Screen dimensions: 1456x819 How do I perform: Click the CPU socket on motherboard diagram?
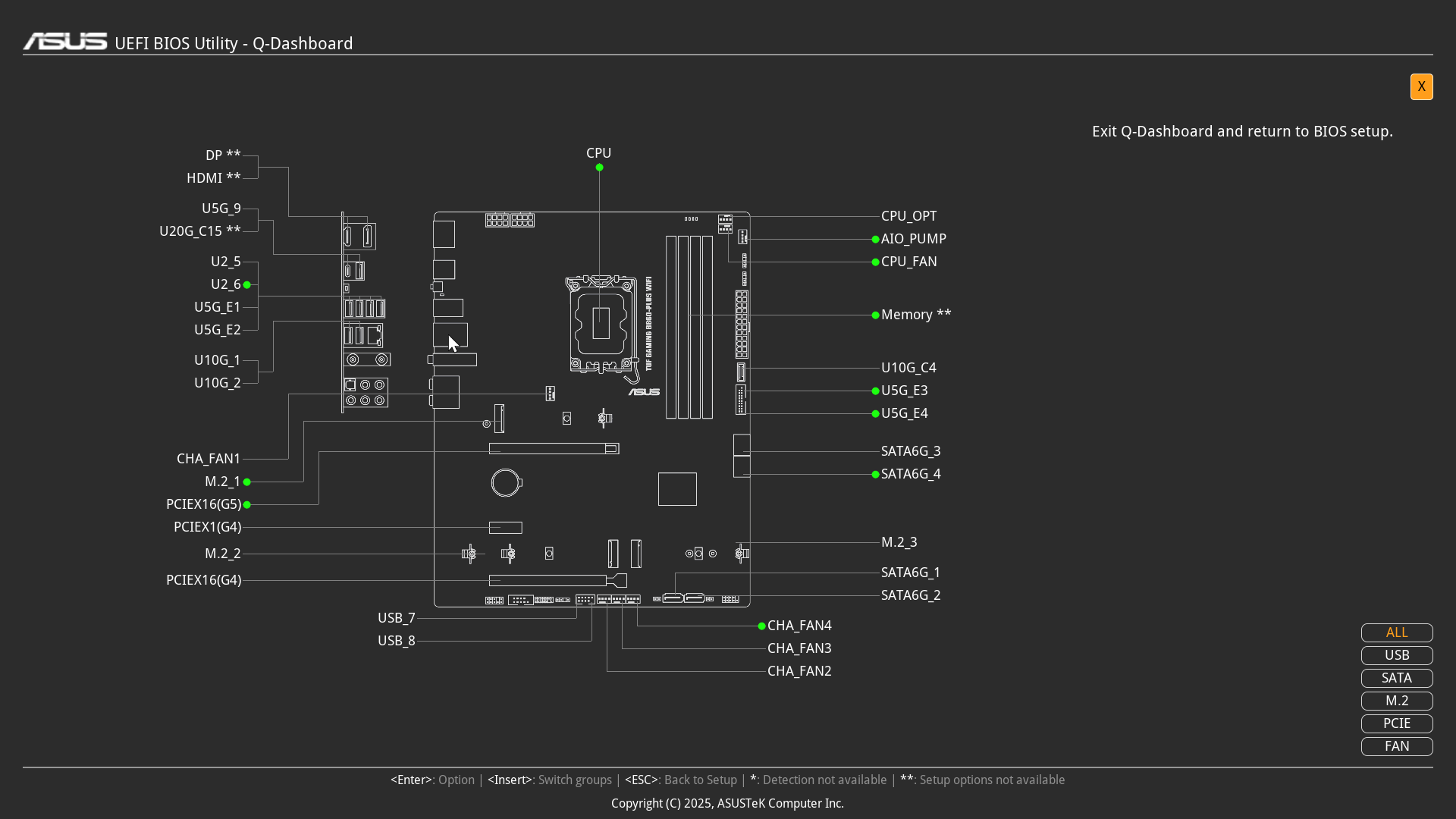point(601,324)
